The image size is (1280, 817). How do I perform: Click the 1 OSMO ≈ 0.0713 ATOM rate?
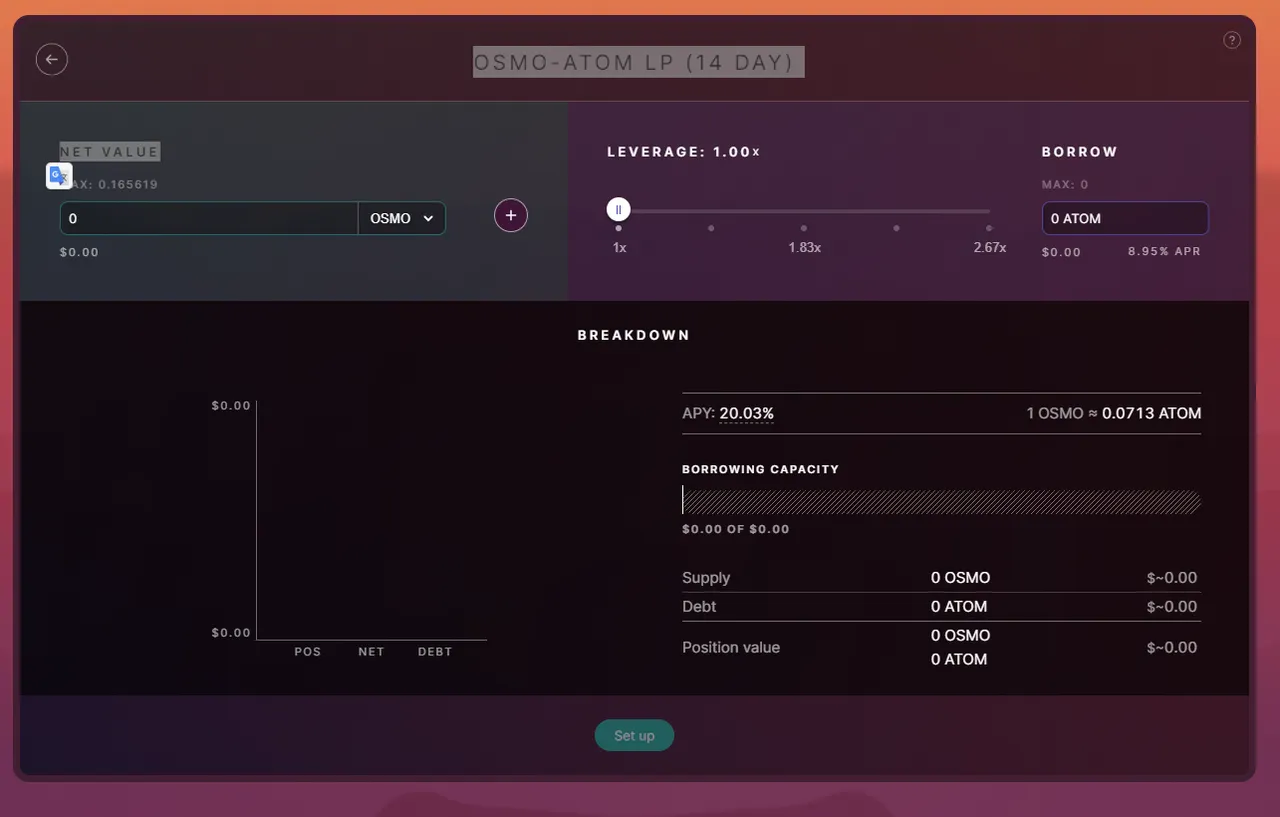(1114, 413)
